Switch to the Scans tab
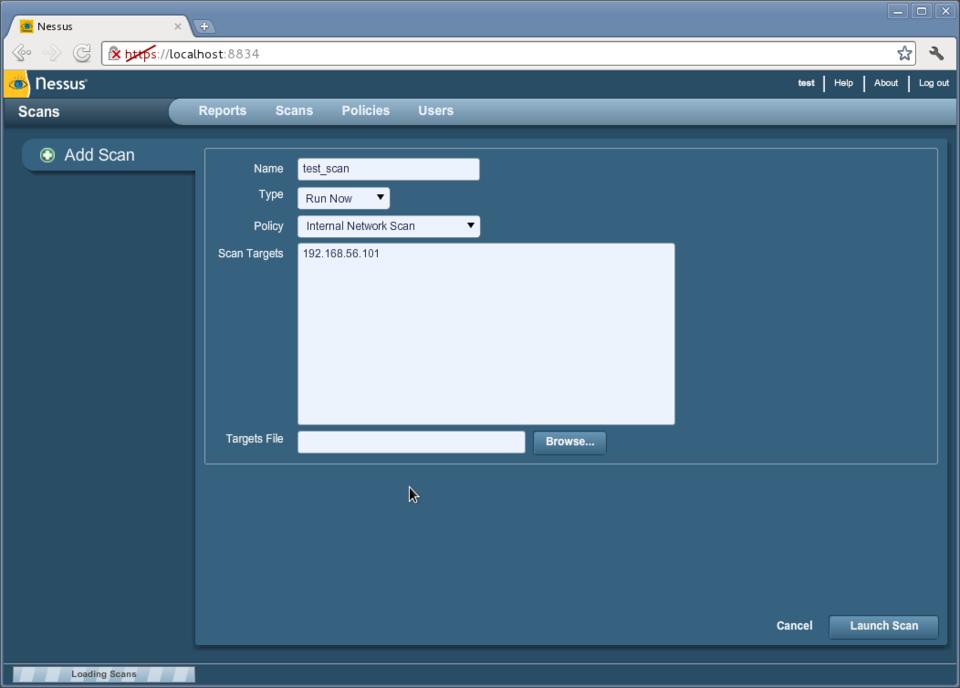 [294, 111]
